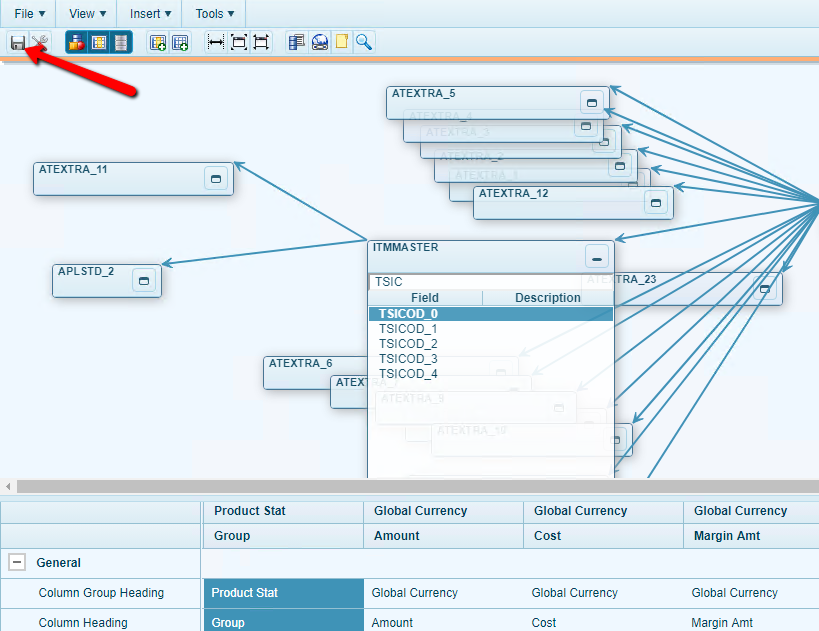Minimize the ITMMASTER table panel

(596, 257)
